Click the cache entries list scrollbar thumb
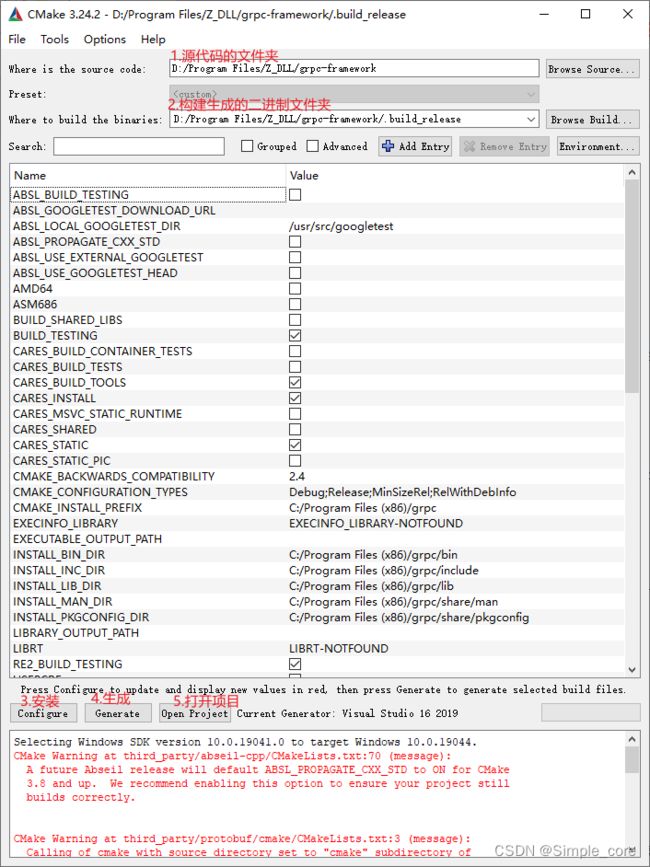This screenshot has width=650, height=867. click(x=632, y=286)
